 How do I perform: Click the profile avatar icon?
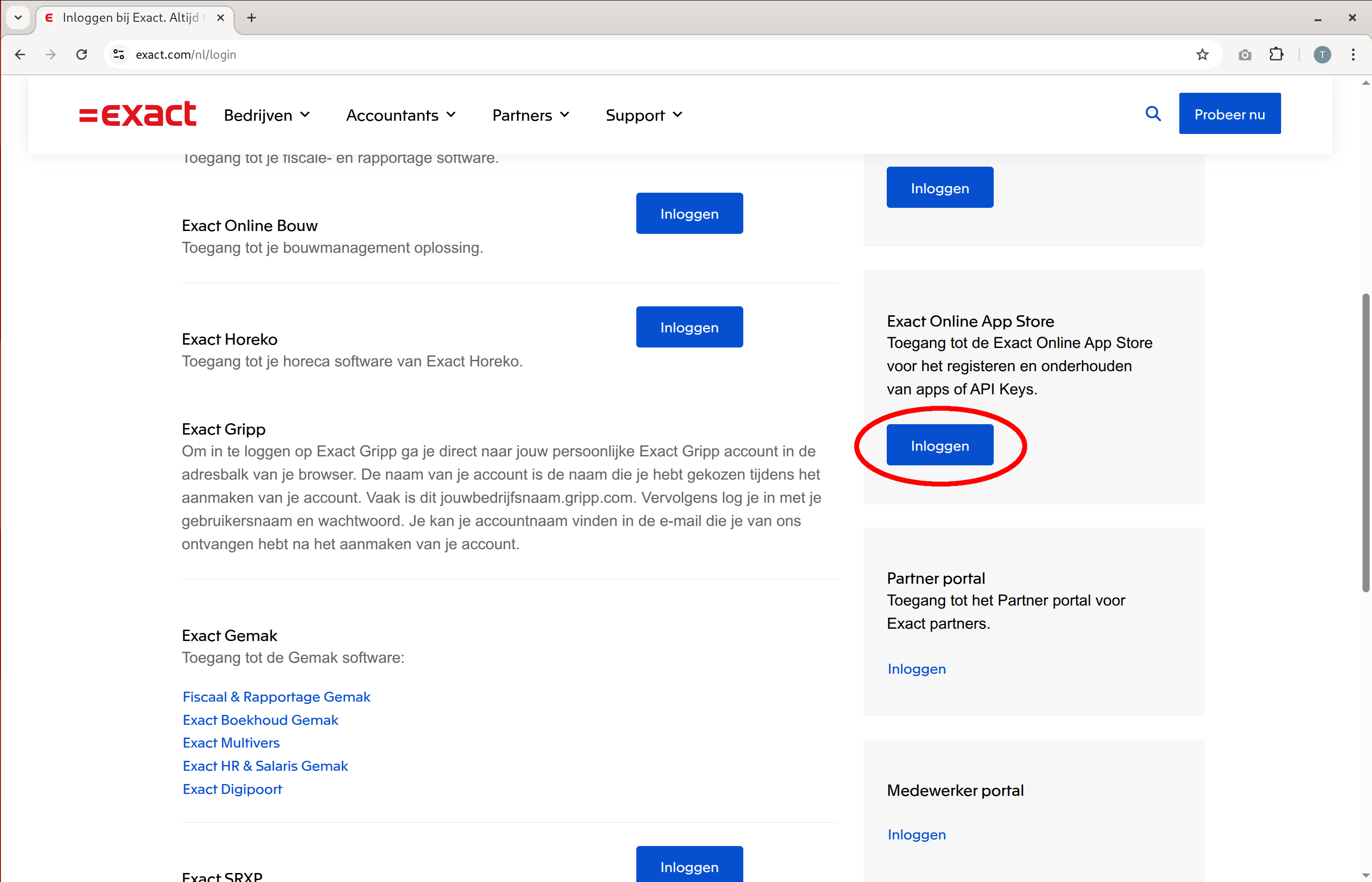tap(1322, 54)
